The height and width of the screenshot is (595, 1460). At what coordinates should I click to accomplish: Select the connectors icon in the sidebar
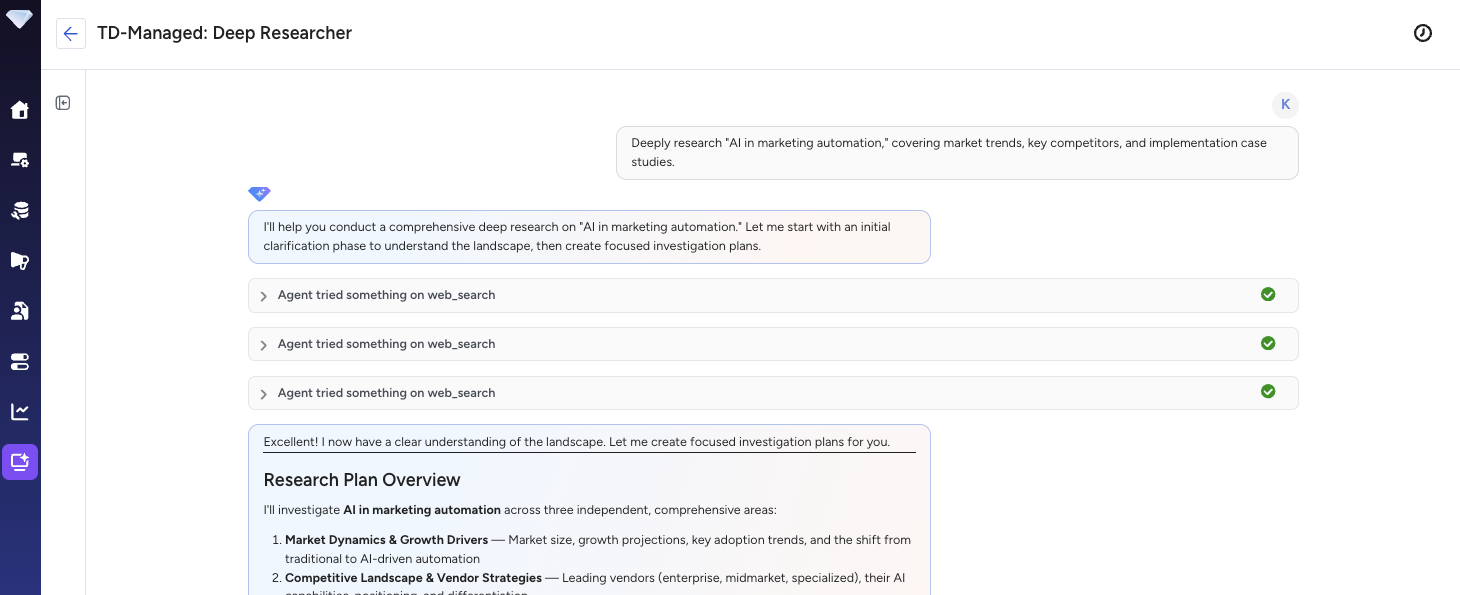click(20, 362)
